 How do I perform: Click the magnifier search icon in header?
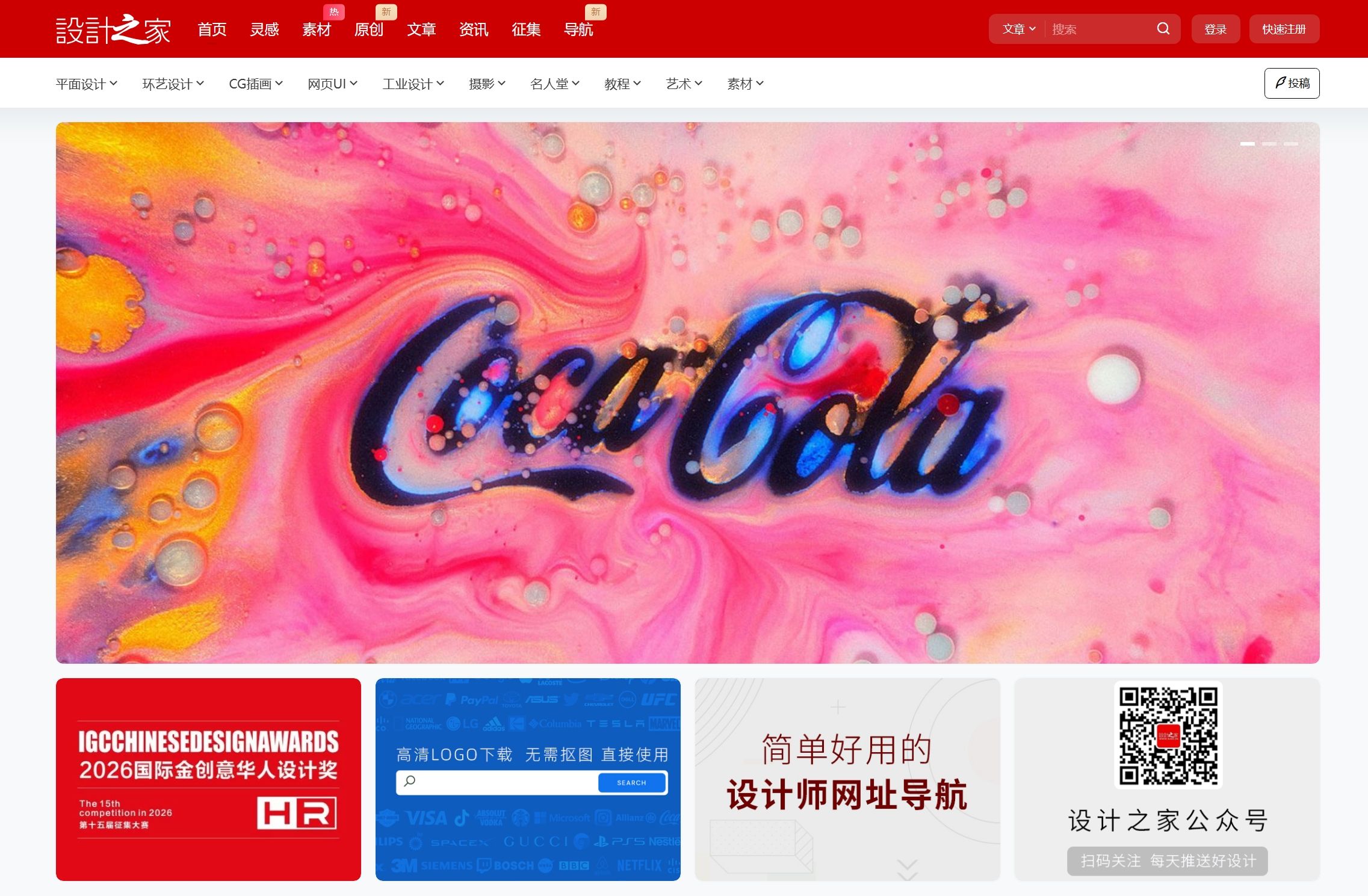pos(1163,29)
